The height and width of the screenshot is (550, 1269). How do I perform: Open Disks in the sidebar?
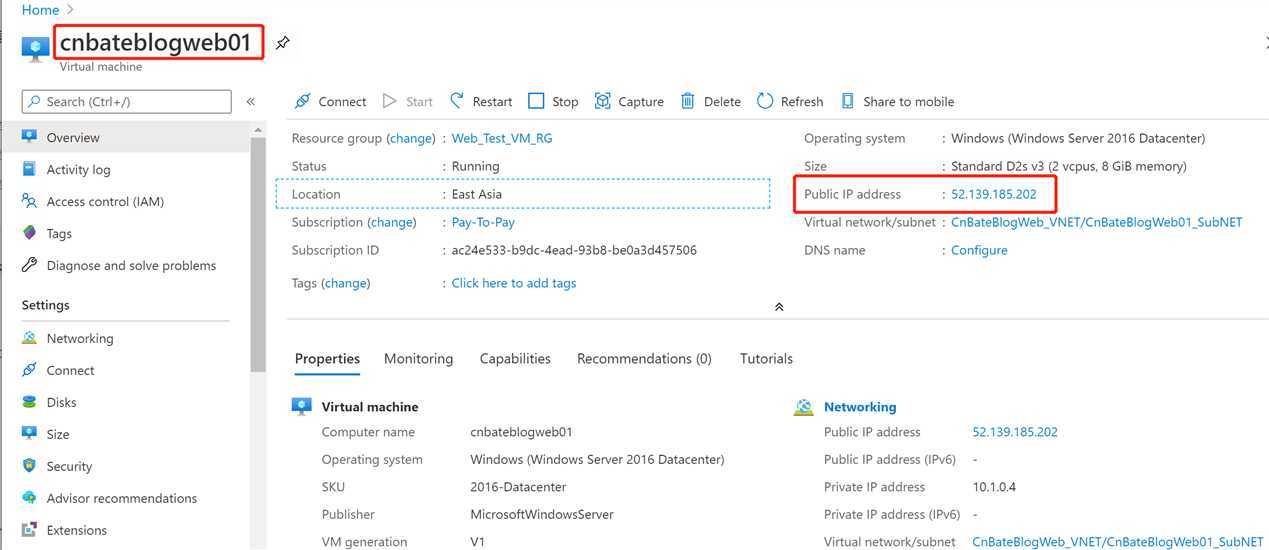[61, 402]
